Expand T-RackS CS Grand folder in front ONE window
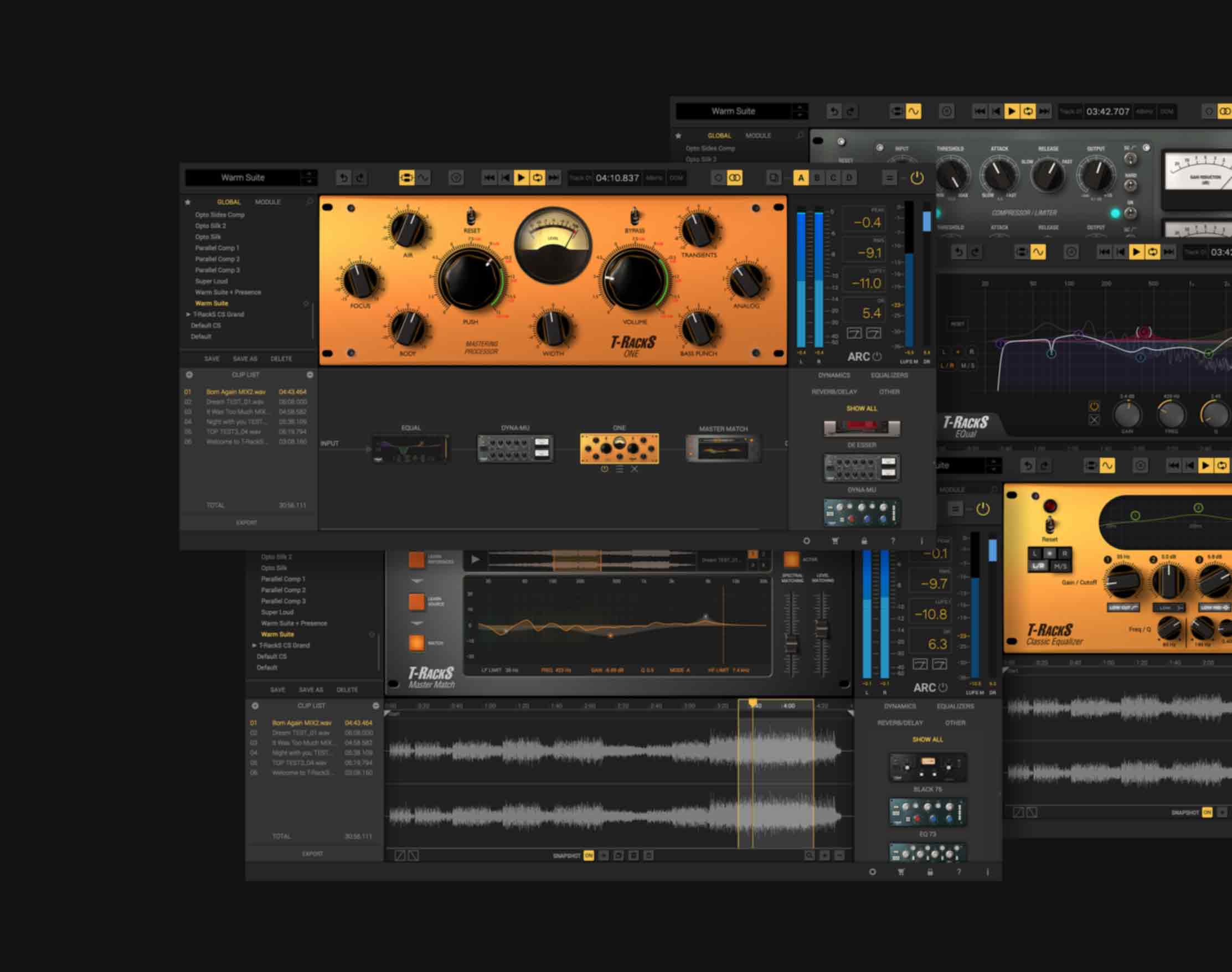The image size is (1232, 972). coord(188,314)
